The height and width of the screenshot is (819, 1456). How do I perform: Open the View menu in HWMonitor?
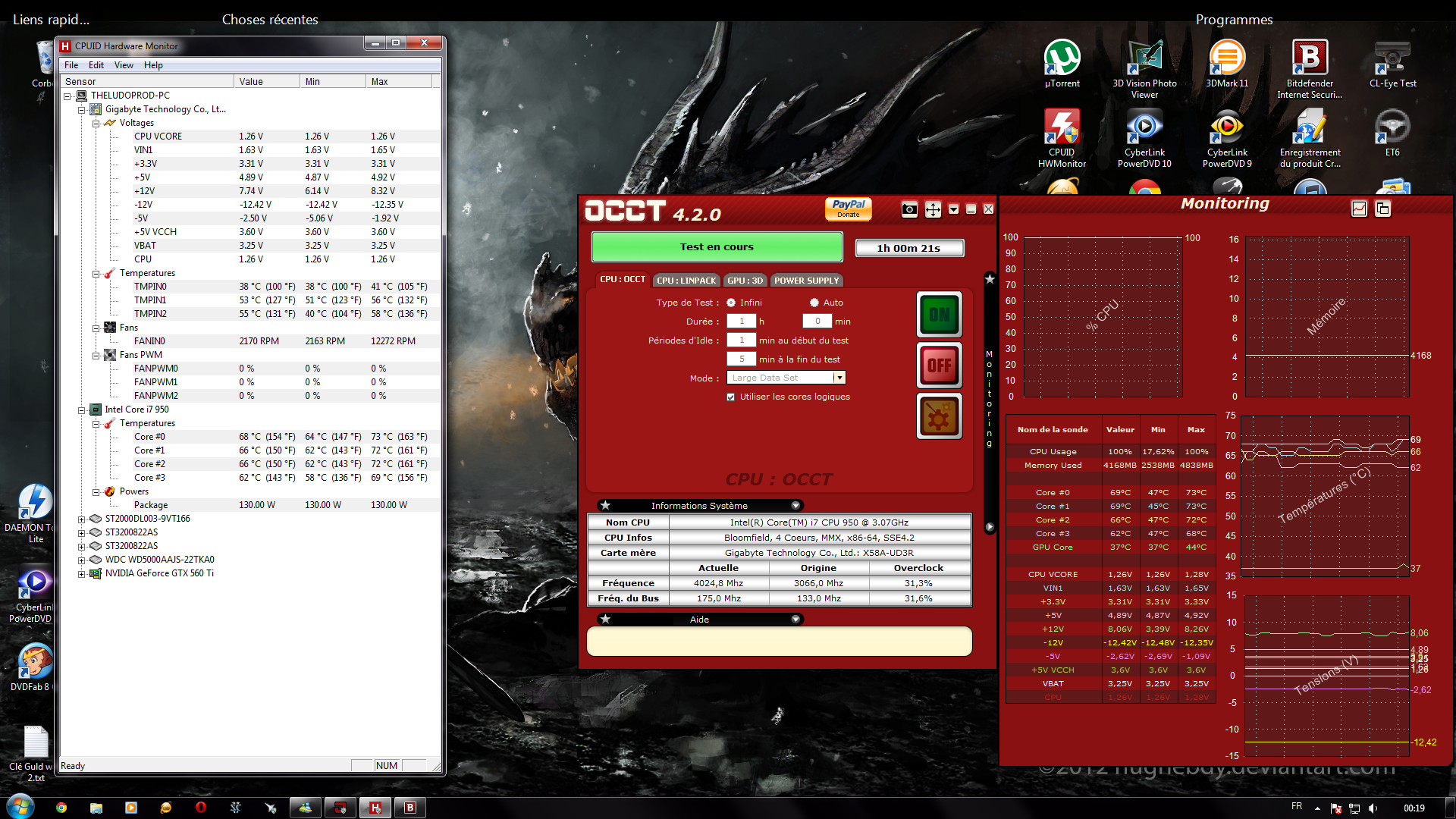coord(124,65)
